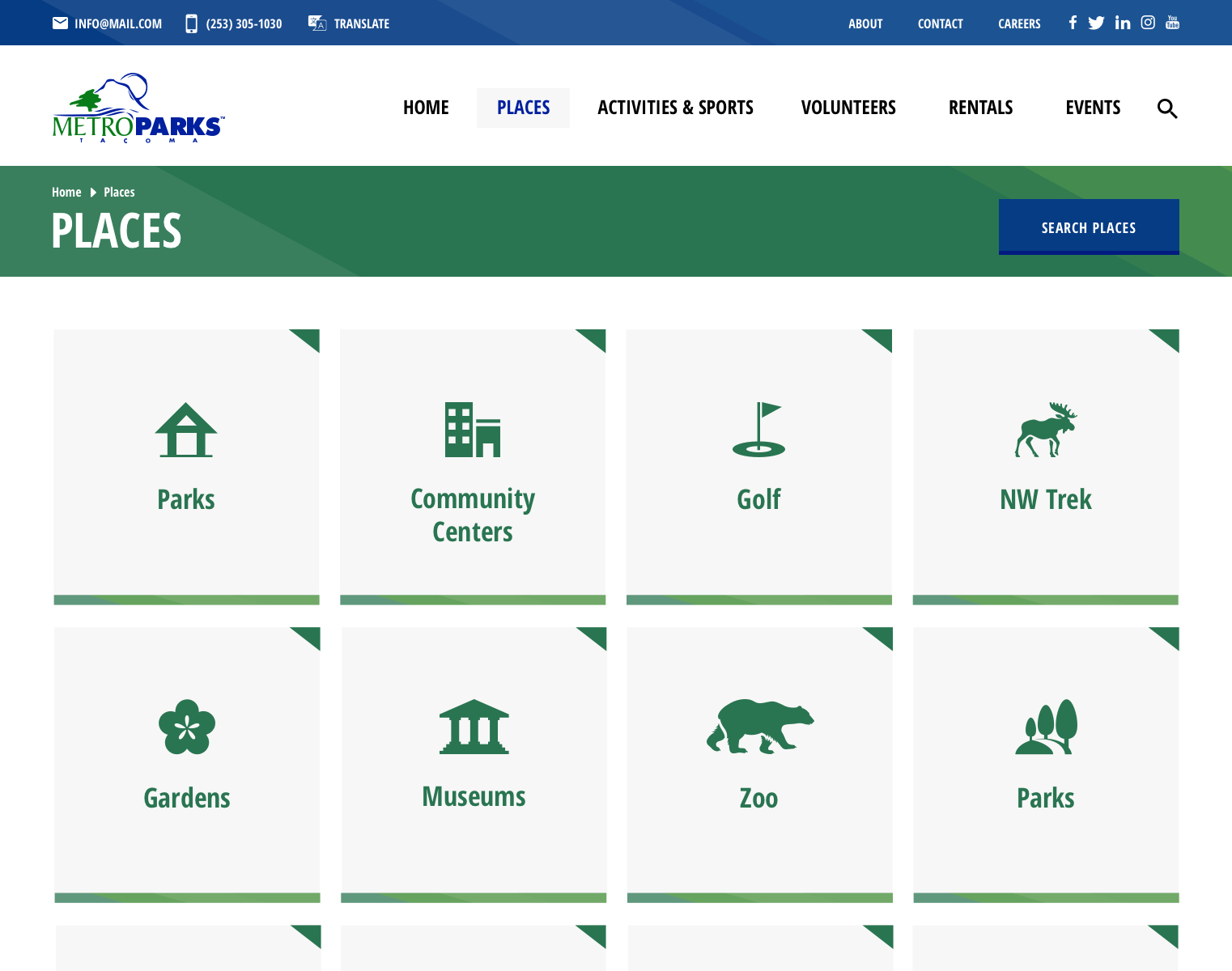
Task: Select the Gardens flower icon
Action: click(187, 727)
